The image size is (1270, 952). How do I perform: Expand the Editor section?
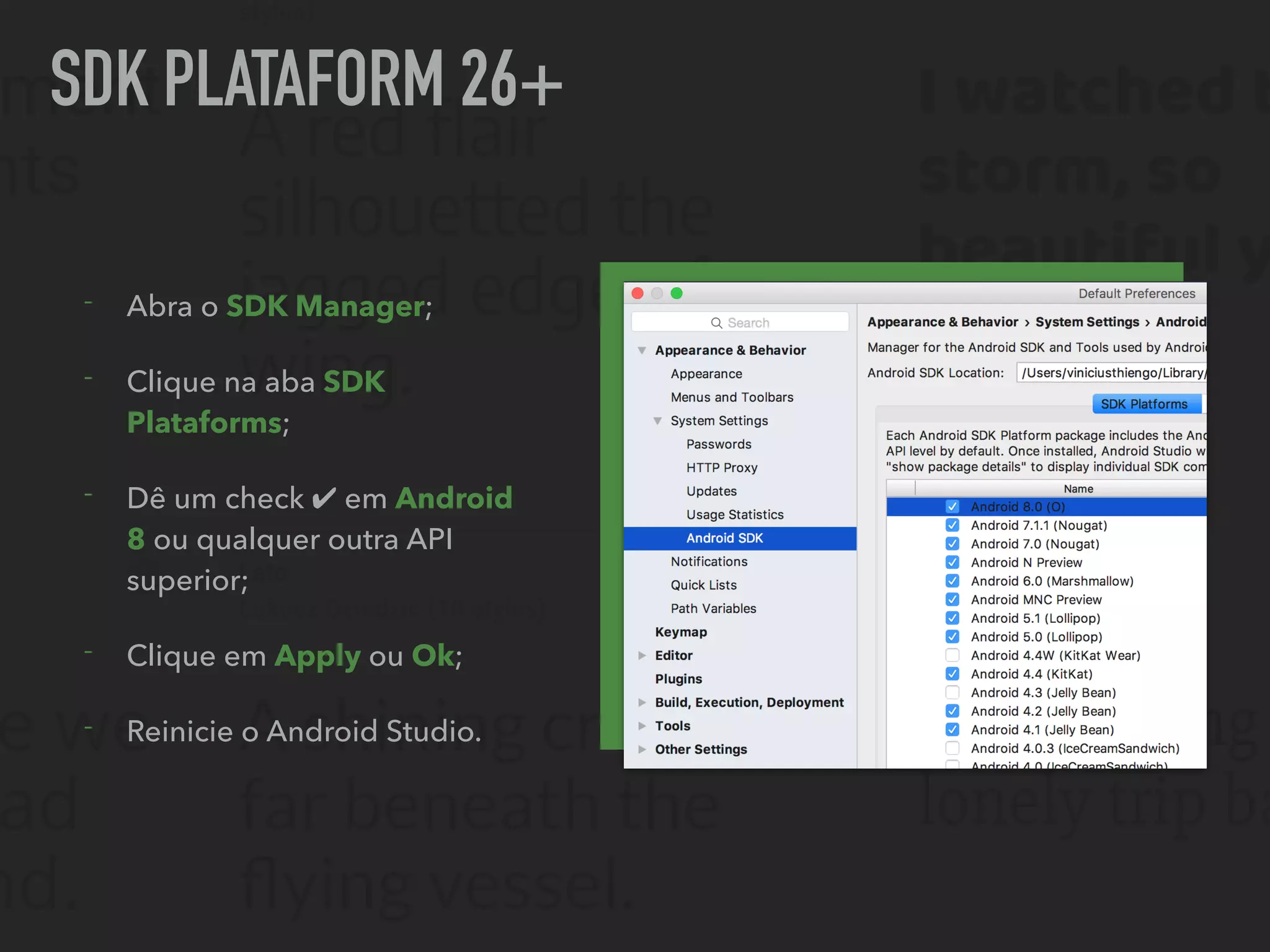point(642,655)
